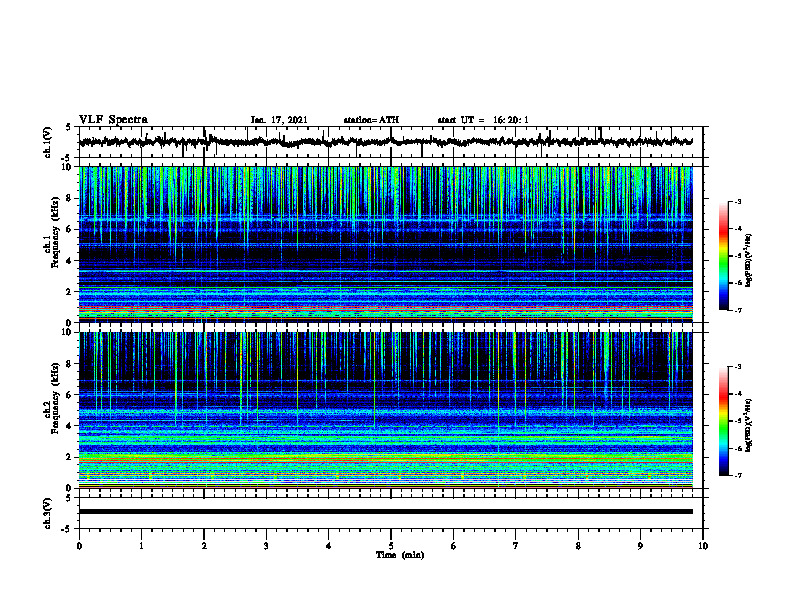The width and height of the screenshot is (792, 612).
Task: Click the ch.2 color scale log(PSD) unit label
Action: pyautogui.click(x=749, y=425)
